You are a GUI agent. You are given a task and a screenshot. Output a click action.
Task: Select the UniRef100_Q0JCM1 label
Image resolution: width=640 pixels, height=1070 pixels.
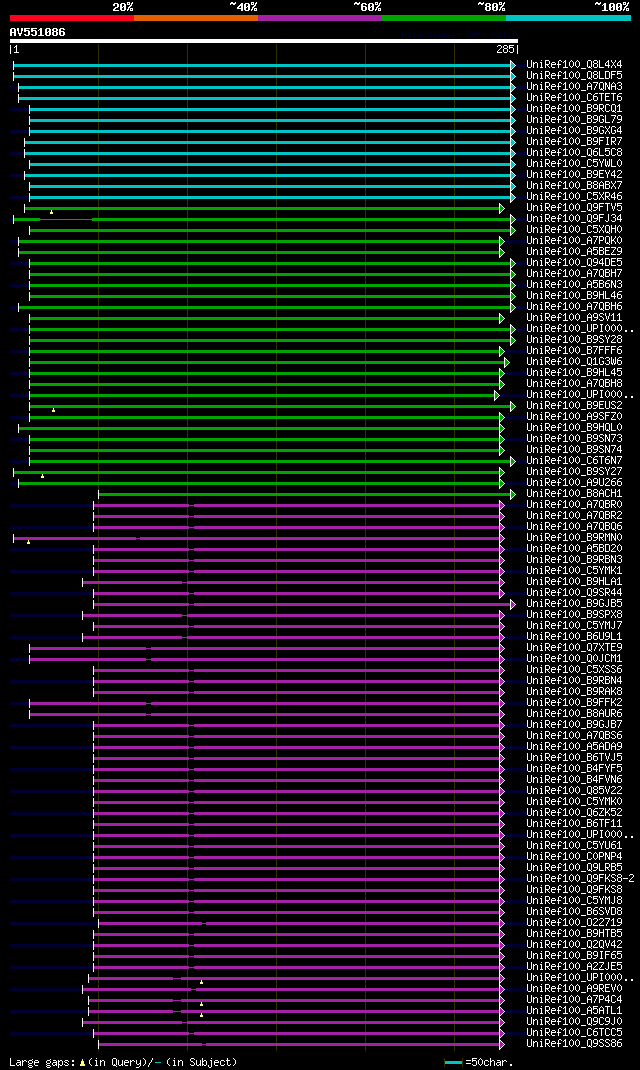click(x=574, y=659)
